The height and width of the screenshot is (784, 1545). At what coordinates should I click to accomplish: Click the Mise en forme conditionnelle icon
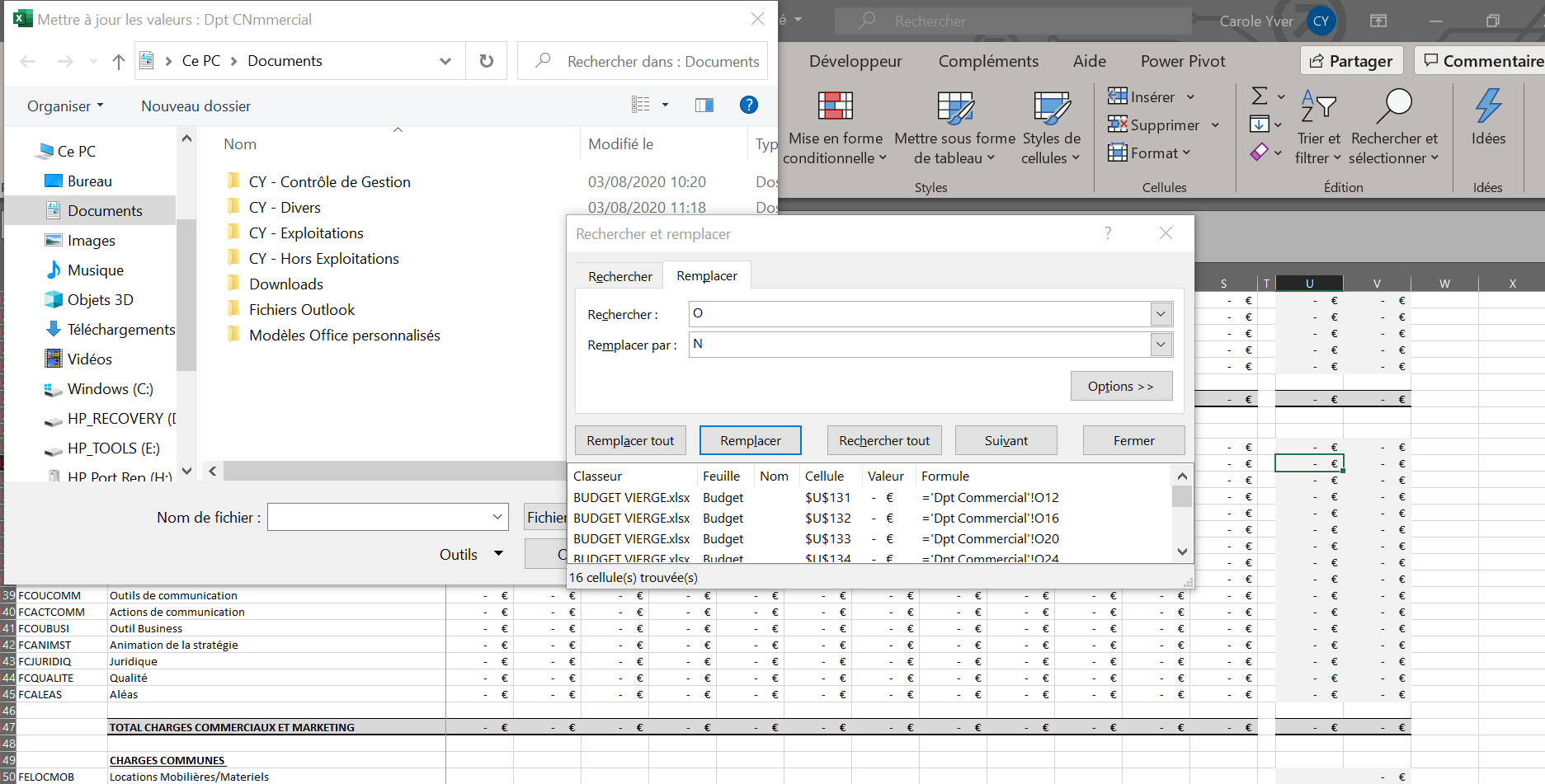pyautogui.click(x=835, y=106)
